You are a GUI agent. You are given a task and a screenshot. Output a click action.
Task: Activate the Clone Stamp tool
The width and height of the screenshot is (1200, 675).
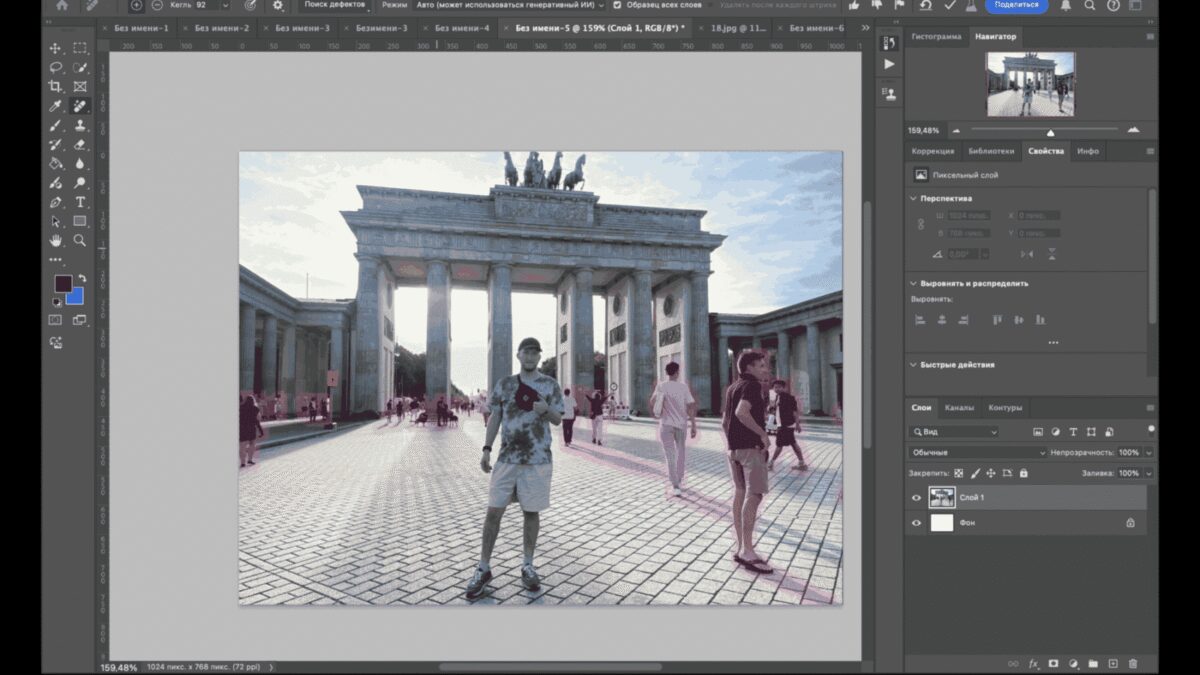click(x=80, y=125)
